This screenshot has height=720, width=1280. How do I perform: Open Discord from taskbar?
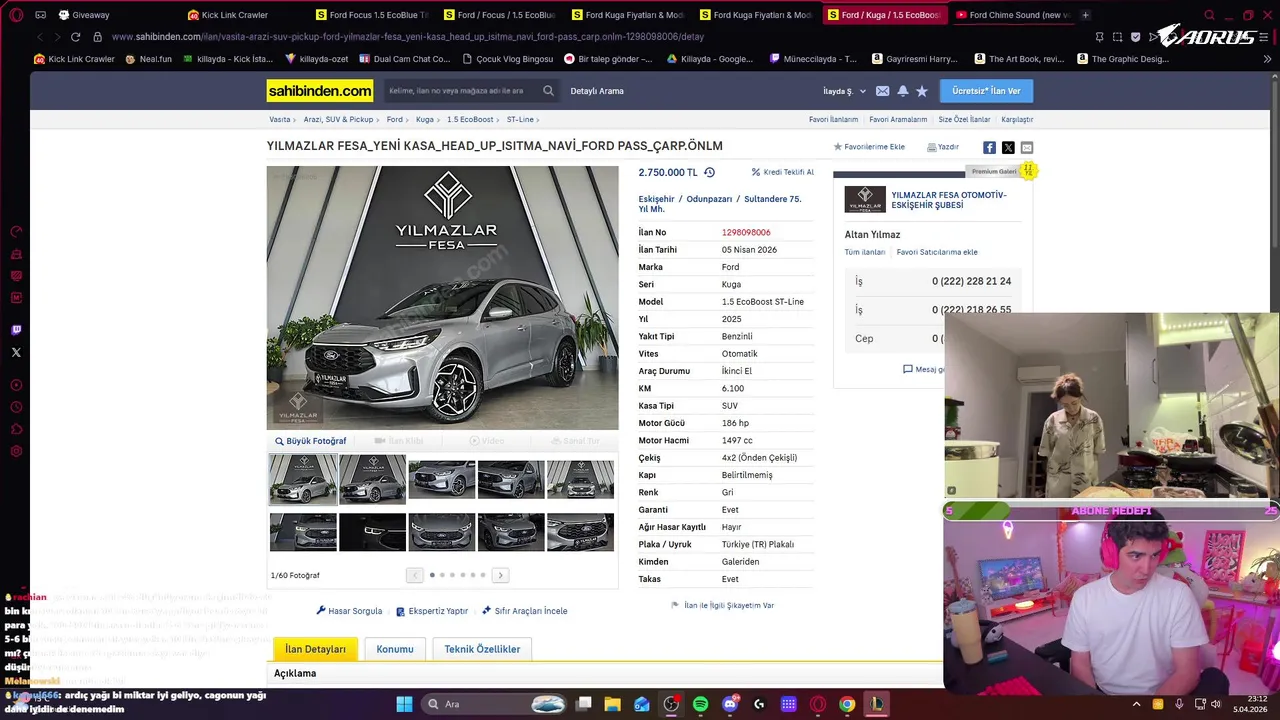click(730, 704)
